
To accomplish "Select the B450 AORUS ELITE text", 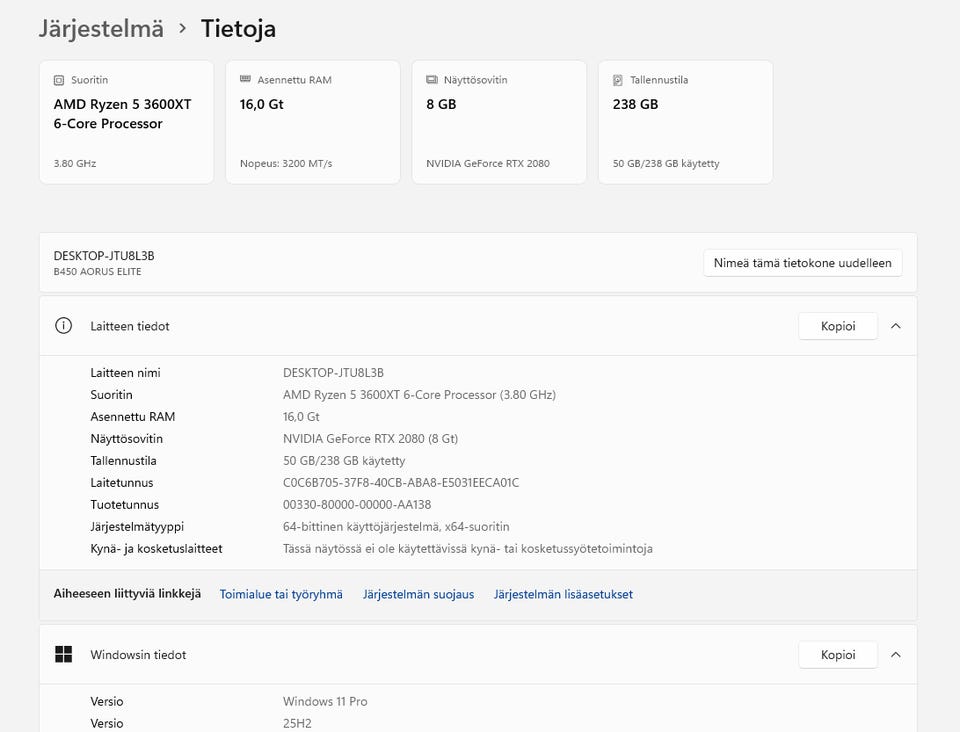I will 97,272.
